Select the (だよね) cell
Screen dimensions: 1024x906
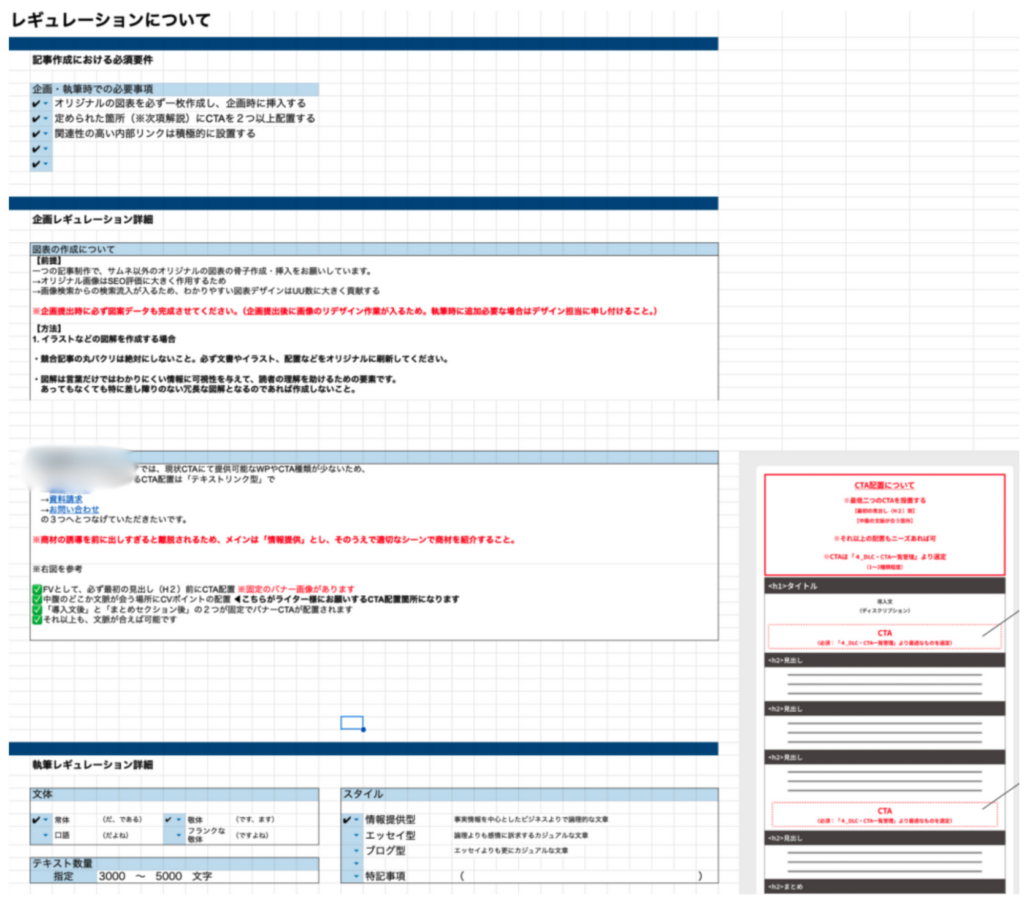(116, 835)
